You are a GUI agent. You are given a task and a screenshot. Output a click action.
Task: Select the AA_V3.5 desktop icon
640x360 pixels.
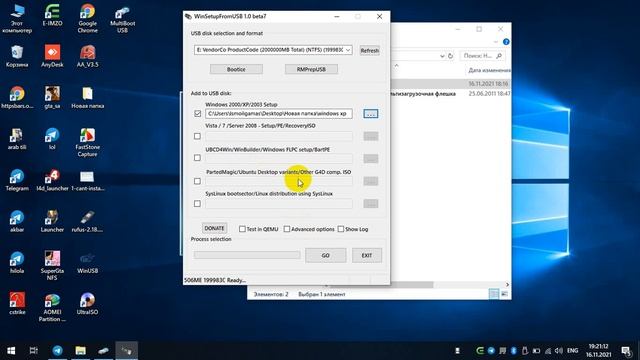tap(87, 56)
